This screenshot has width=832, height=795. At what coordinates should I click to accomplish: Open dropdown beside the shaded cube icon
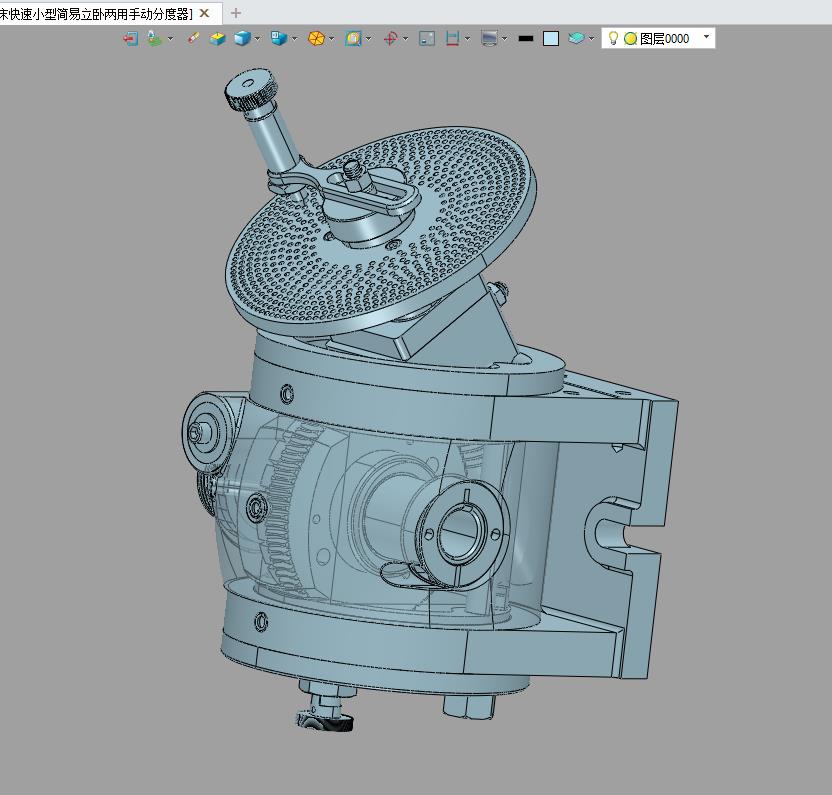tap(257, 39)
